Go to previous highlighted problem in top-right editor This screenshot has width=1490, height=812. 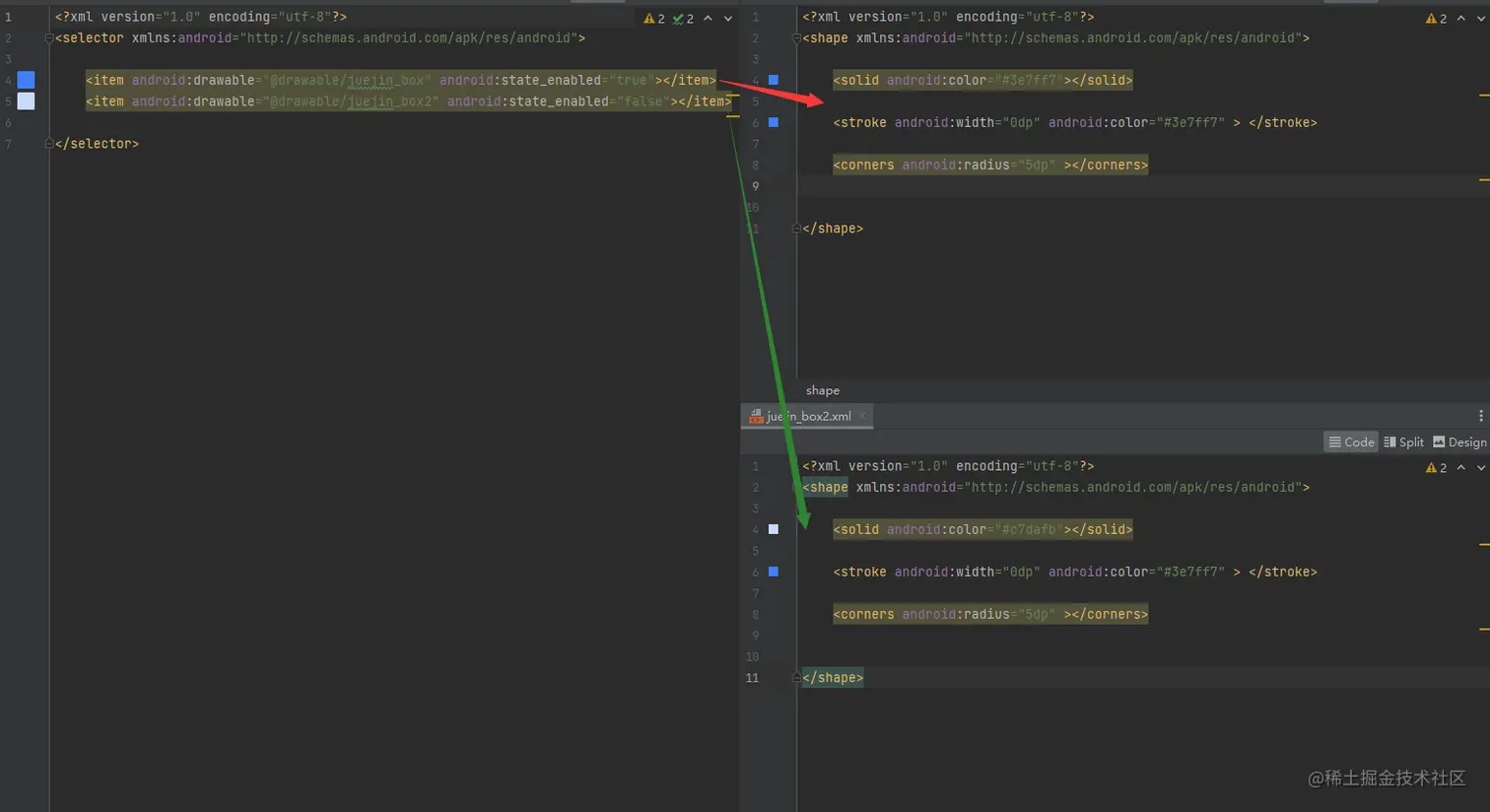pos(1460,19)
